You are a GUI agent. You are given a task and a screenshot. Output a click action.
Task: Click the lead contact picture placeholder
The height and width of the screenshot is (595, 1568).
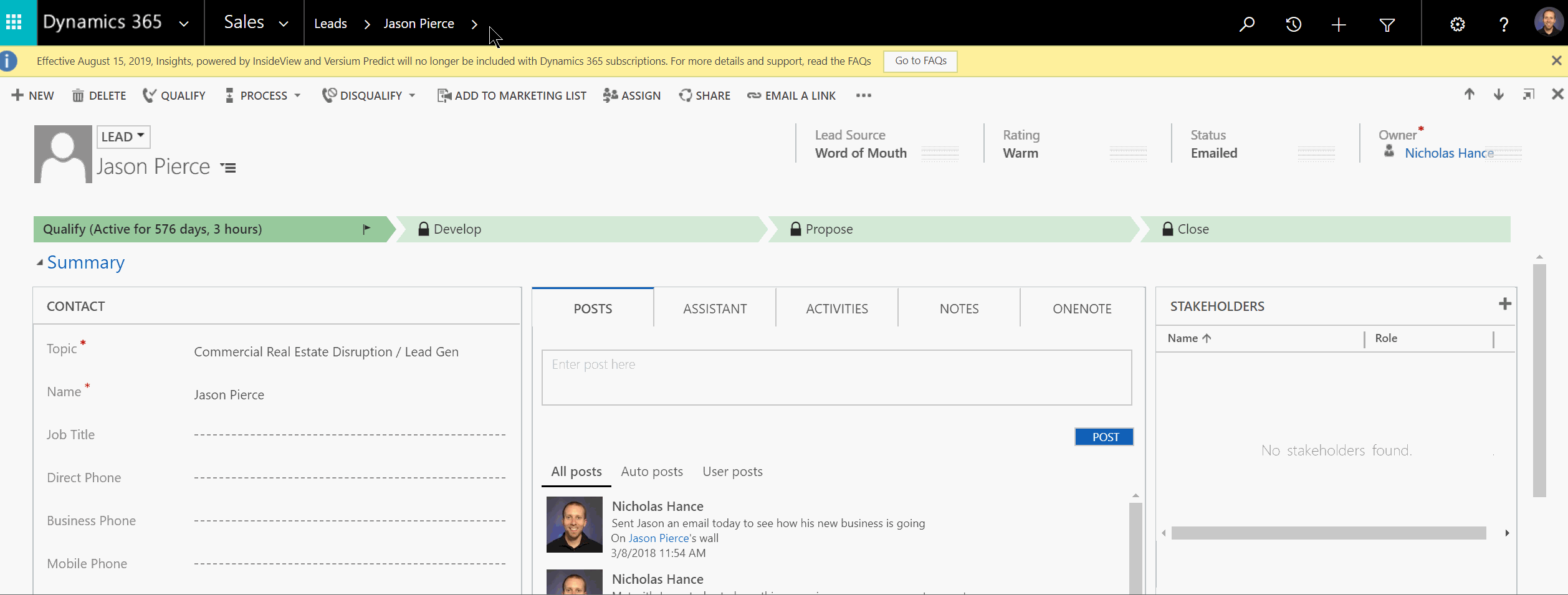pyautogui.click(x=63, y=154)
